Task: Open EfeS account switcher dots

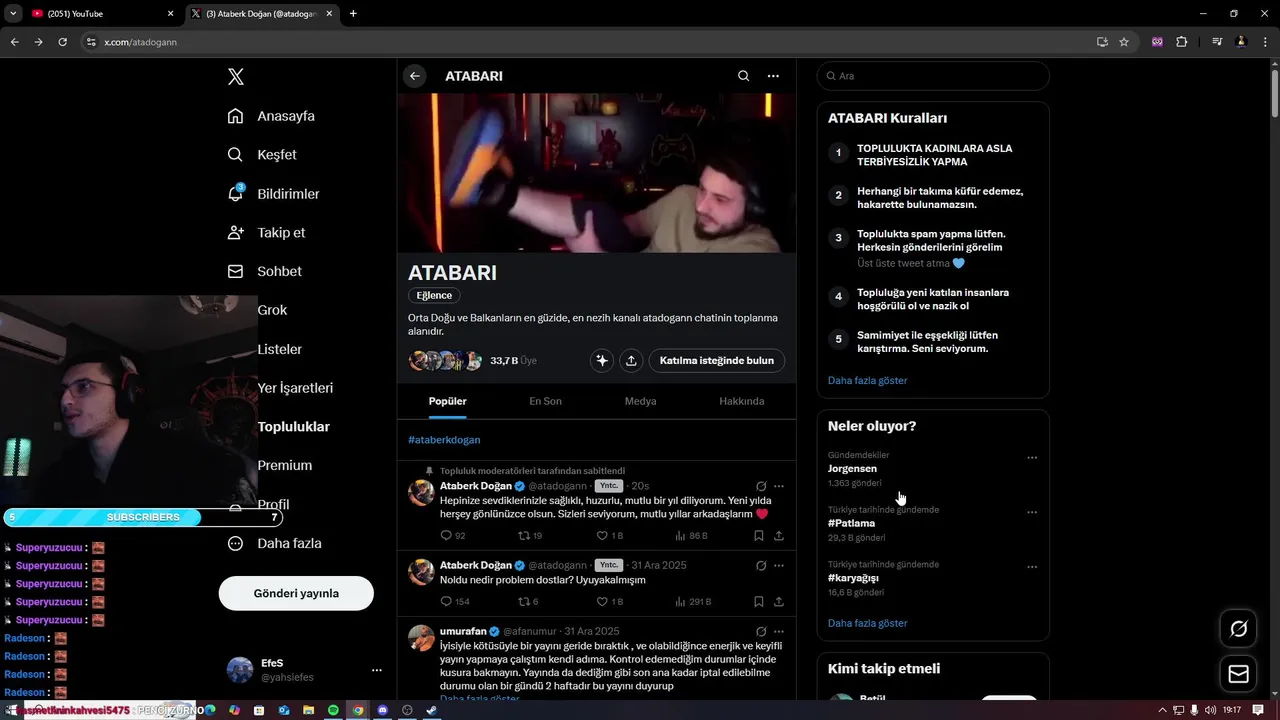Action: (x=376, y=670)
